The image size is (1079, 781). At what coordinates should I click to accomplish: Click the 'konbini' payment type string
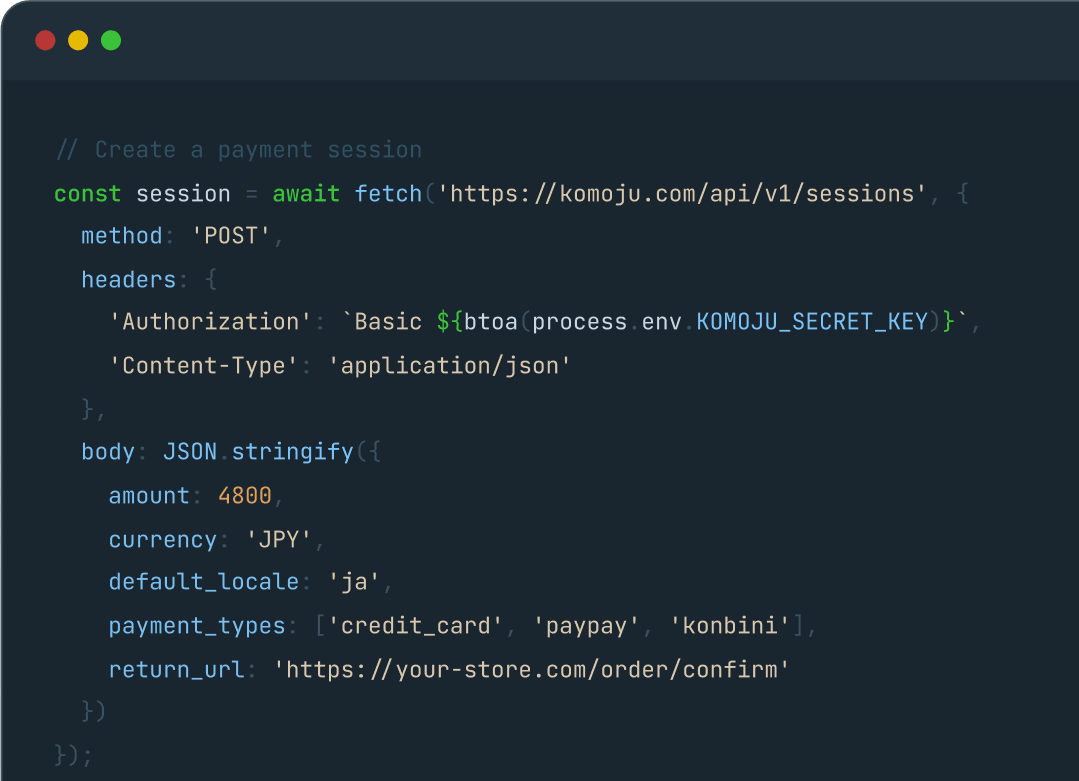pyautogui.click(x=729, y=625)
